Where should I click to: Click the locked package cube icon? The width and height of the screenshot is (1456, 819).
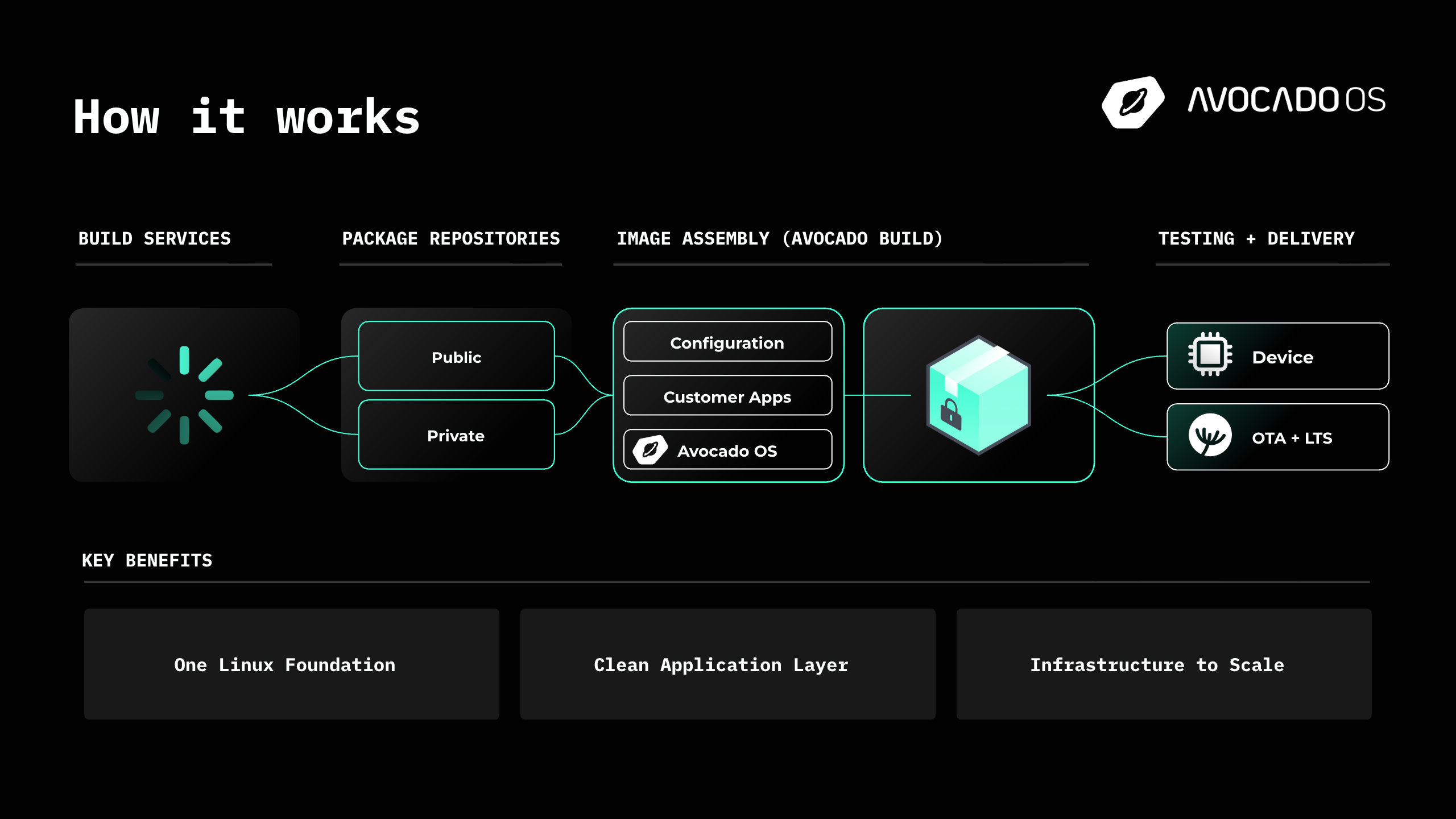point(979,395)
